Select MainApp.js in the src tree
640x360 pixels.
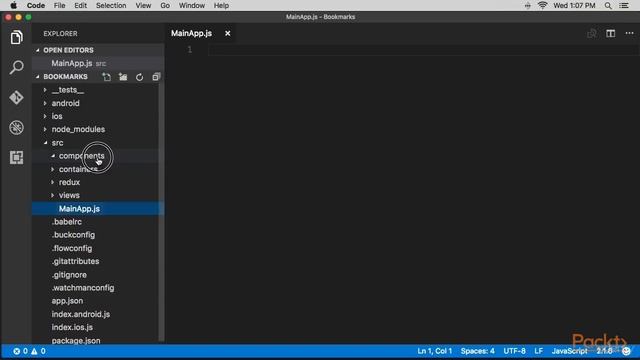98,209
